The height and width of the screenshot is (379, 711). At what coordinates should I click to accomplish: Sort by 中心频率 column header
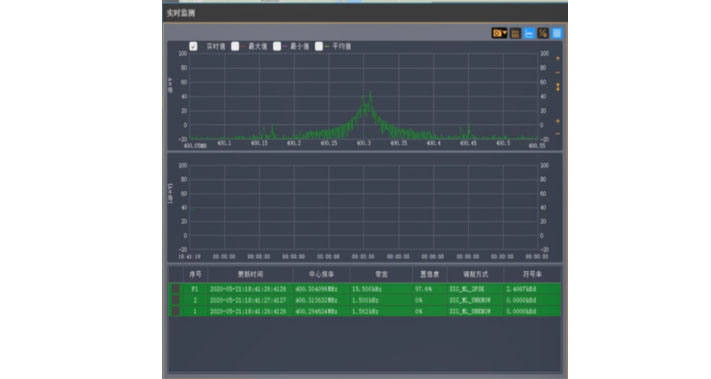[321, 274]
